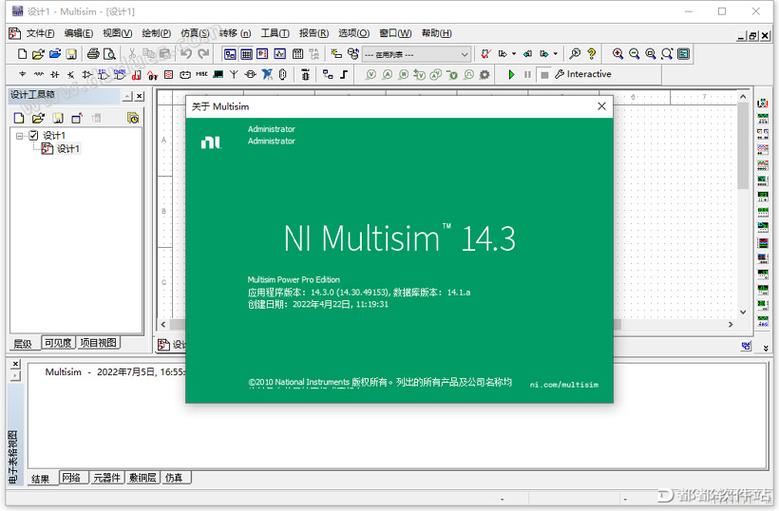The image size is (779, 511).
Task: Open the Grapher icon
Action: (x=280, y=54)
